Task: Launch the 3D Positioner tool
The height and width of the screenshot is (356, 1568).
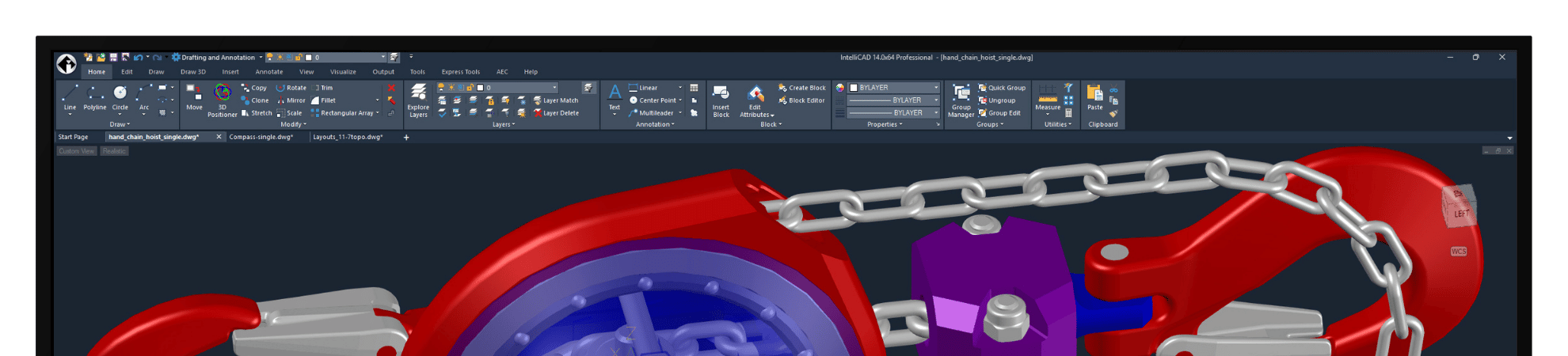Action: point(223,101)
